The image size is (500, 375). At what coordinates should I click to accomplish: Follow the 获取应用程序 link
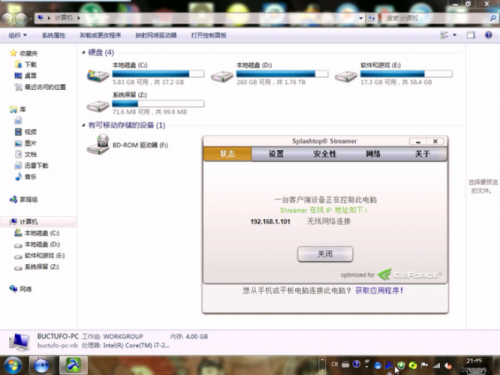coord(379,290)
